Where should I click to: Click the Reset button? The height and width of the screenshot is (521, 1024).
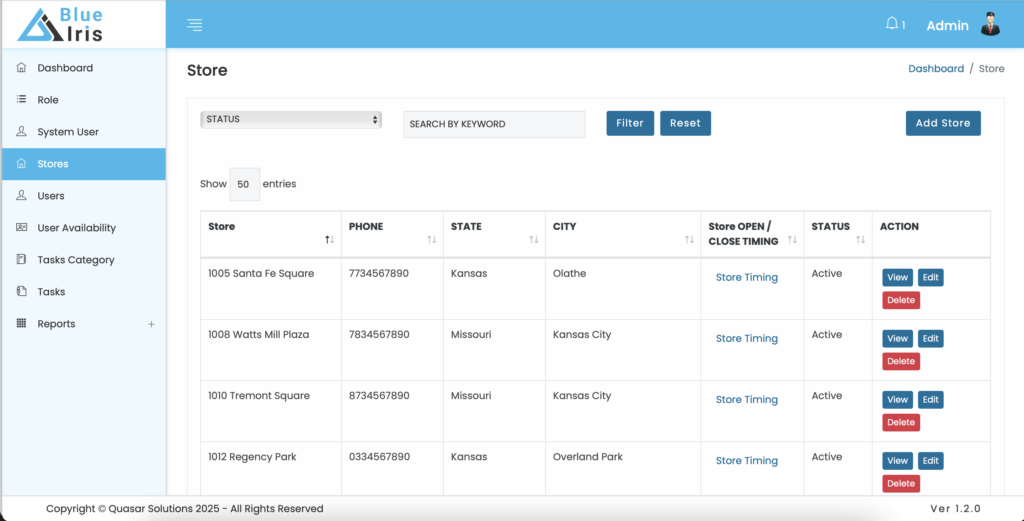pos(685,123)
